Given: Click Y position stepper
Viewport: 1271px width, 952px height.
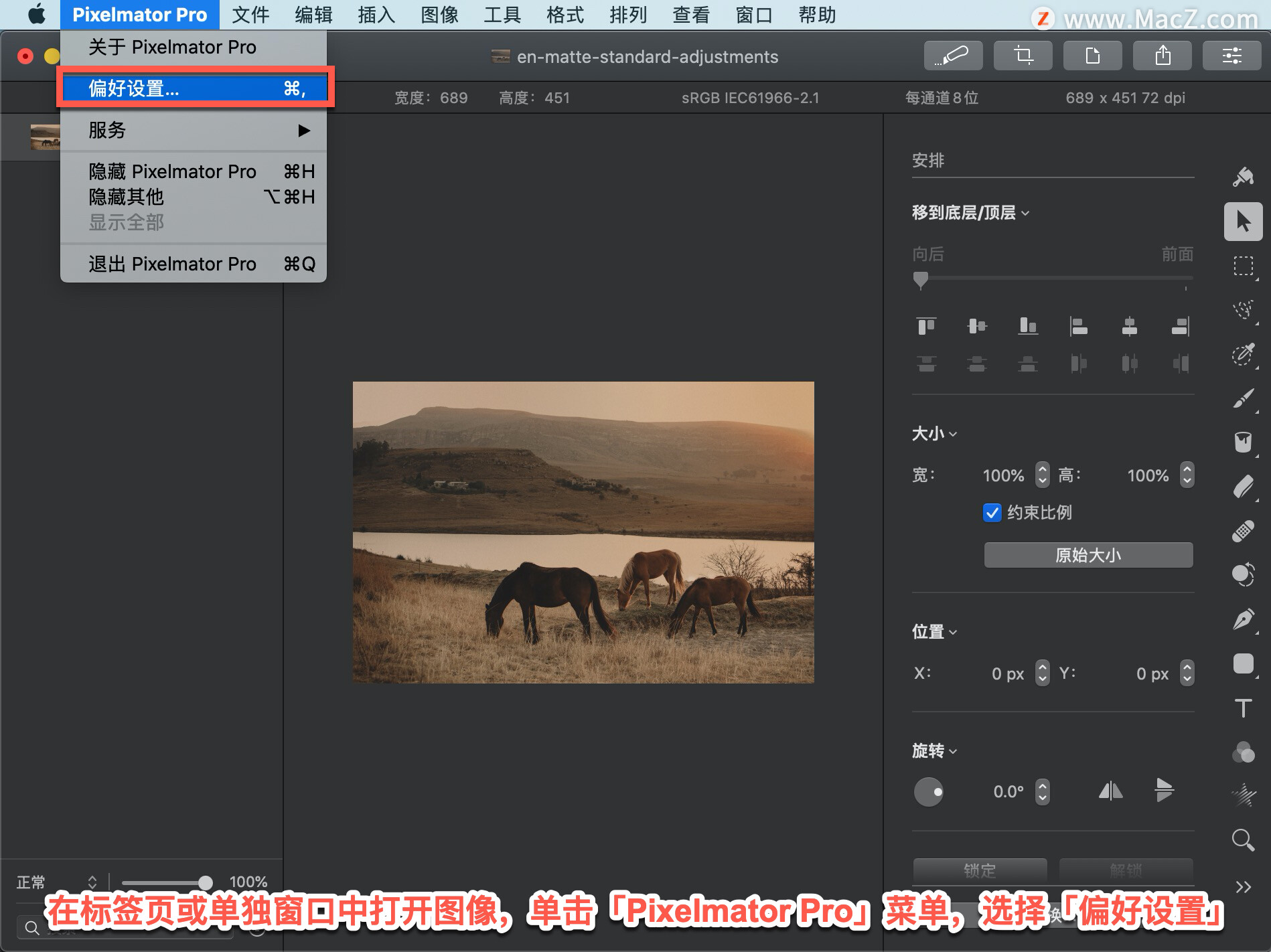Looking at the screenshot, I should 1187,673.
